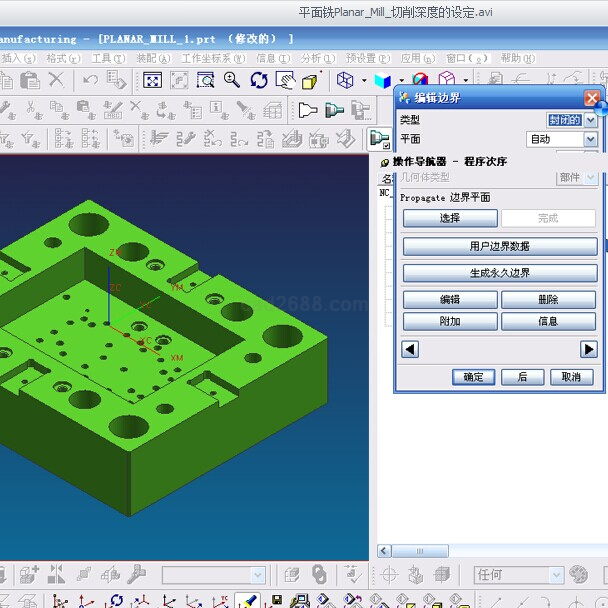The width and height of the screenshot is (608, 608).
Task: Click the Pan hand tool
Action: (x=285, y=81)
